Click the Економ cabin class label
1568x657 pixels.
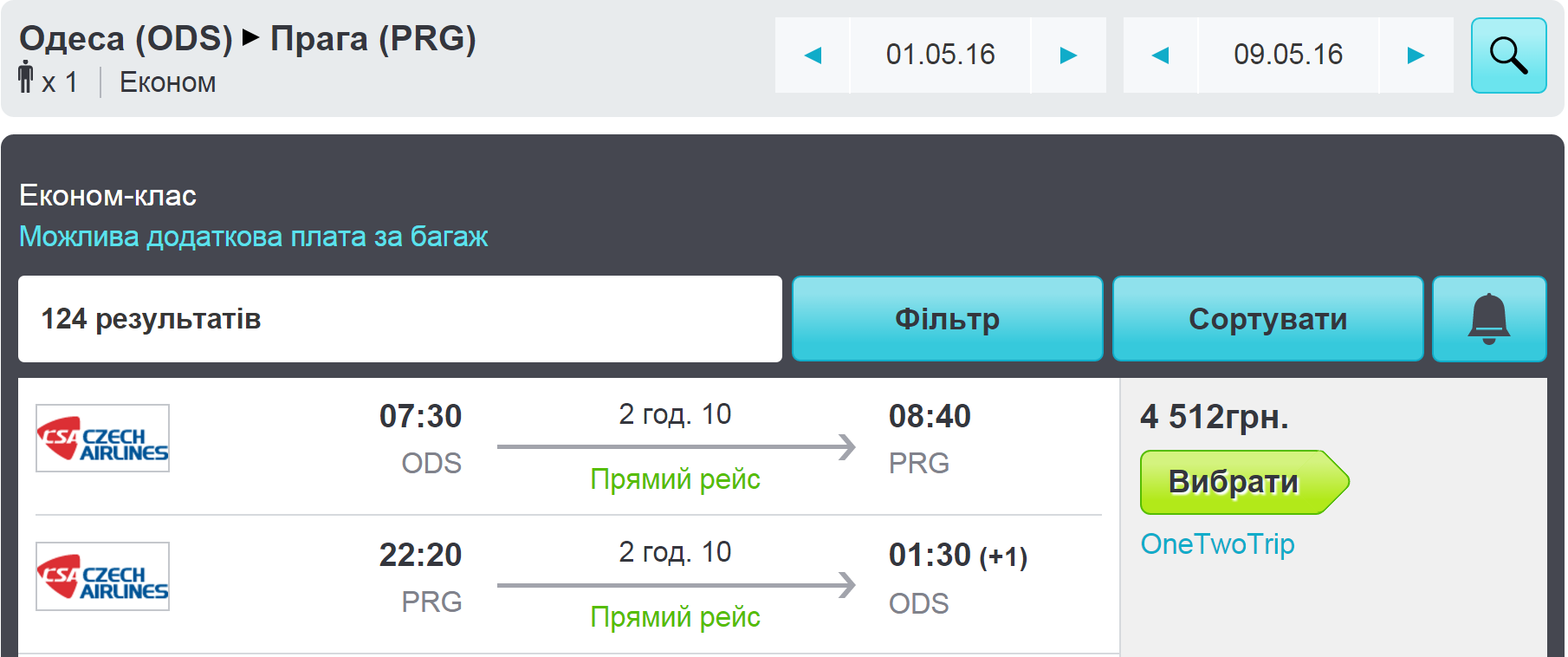pyautogui.click(x=167, y=83)
